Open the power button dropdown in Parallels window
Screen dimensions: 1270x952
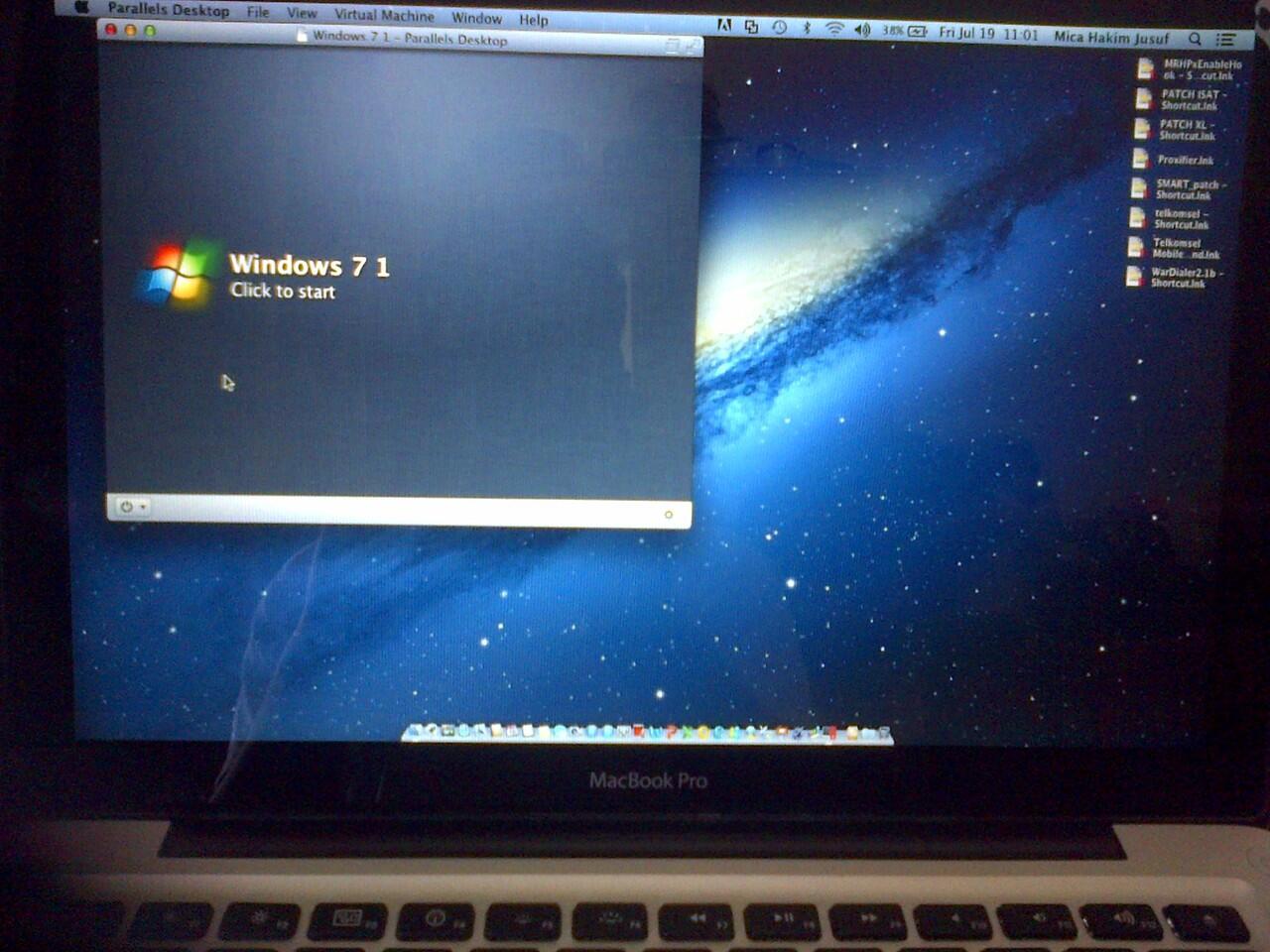coord(132,507)
